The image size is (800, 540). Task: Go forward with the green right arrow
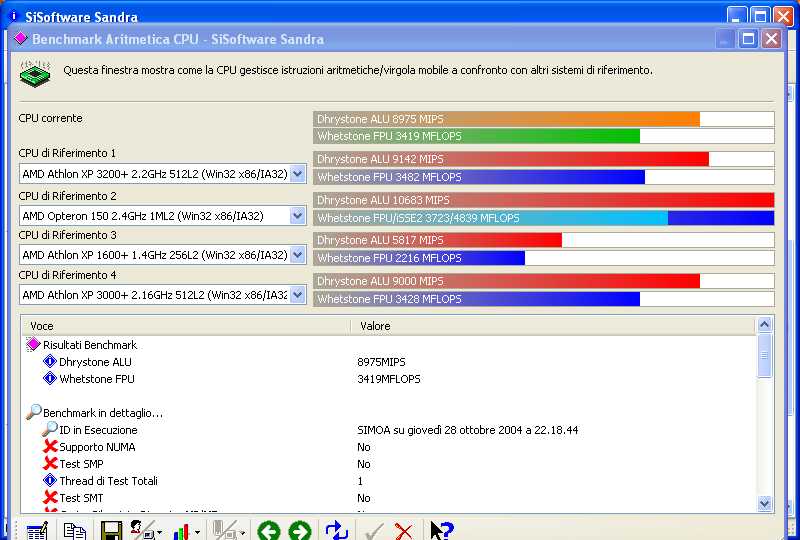coord(300,531)
